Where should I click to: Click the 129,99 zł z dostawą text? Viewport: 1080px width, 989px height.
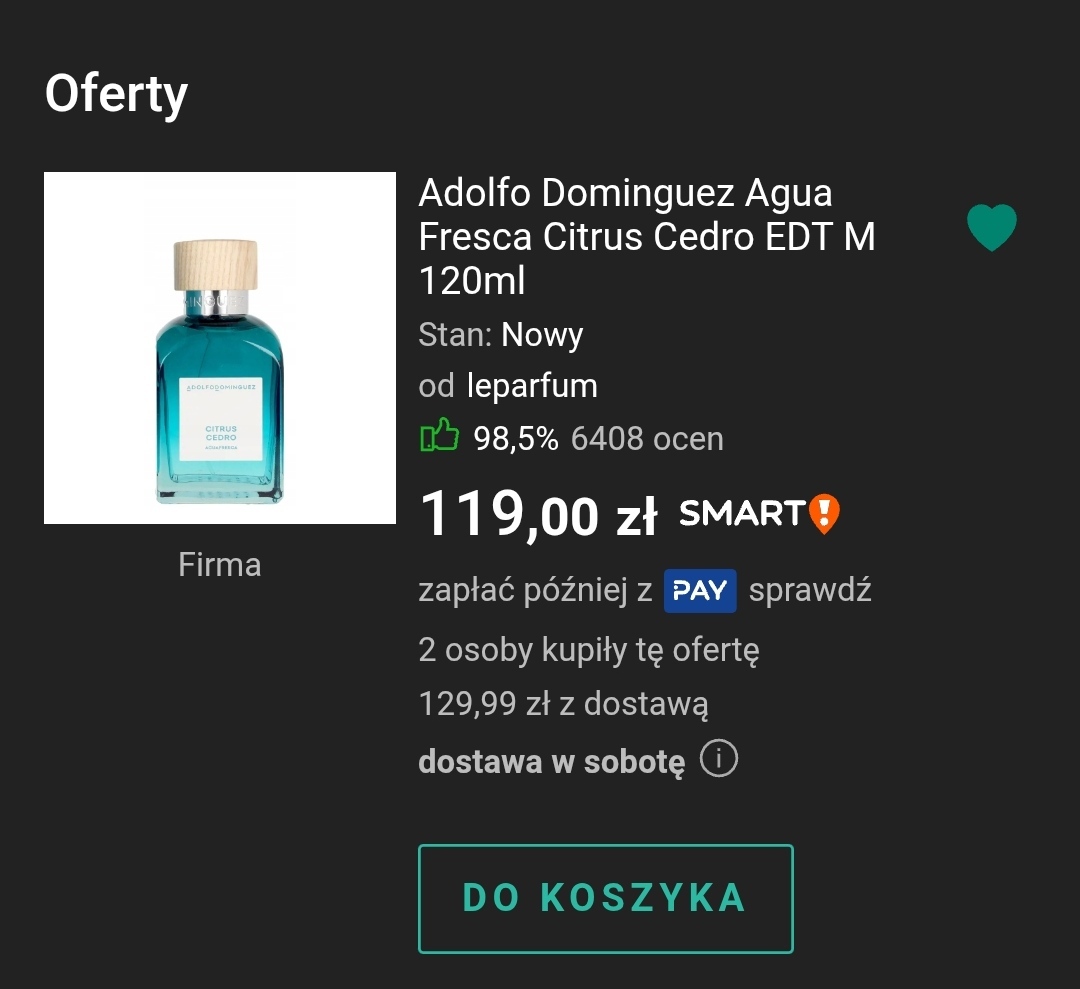coord(563,704)
